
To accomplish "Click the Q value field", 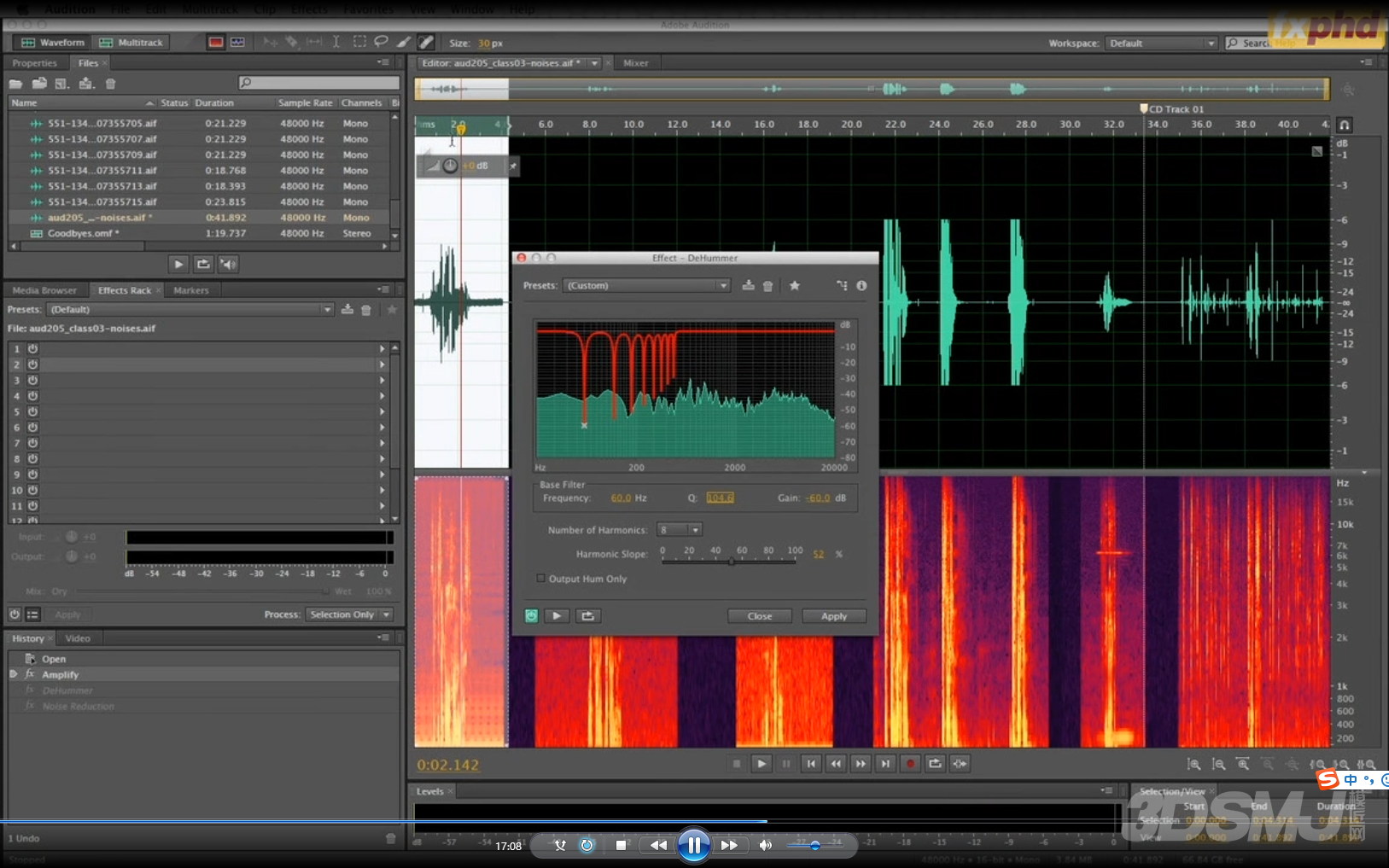I will tap(720, 498).
